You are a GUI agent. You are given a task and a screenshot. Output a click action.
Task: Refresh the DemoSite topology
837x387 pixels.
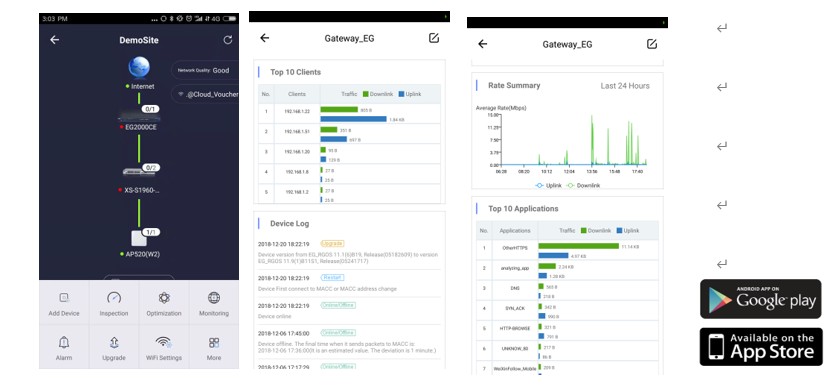click(228, 40)
